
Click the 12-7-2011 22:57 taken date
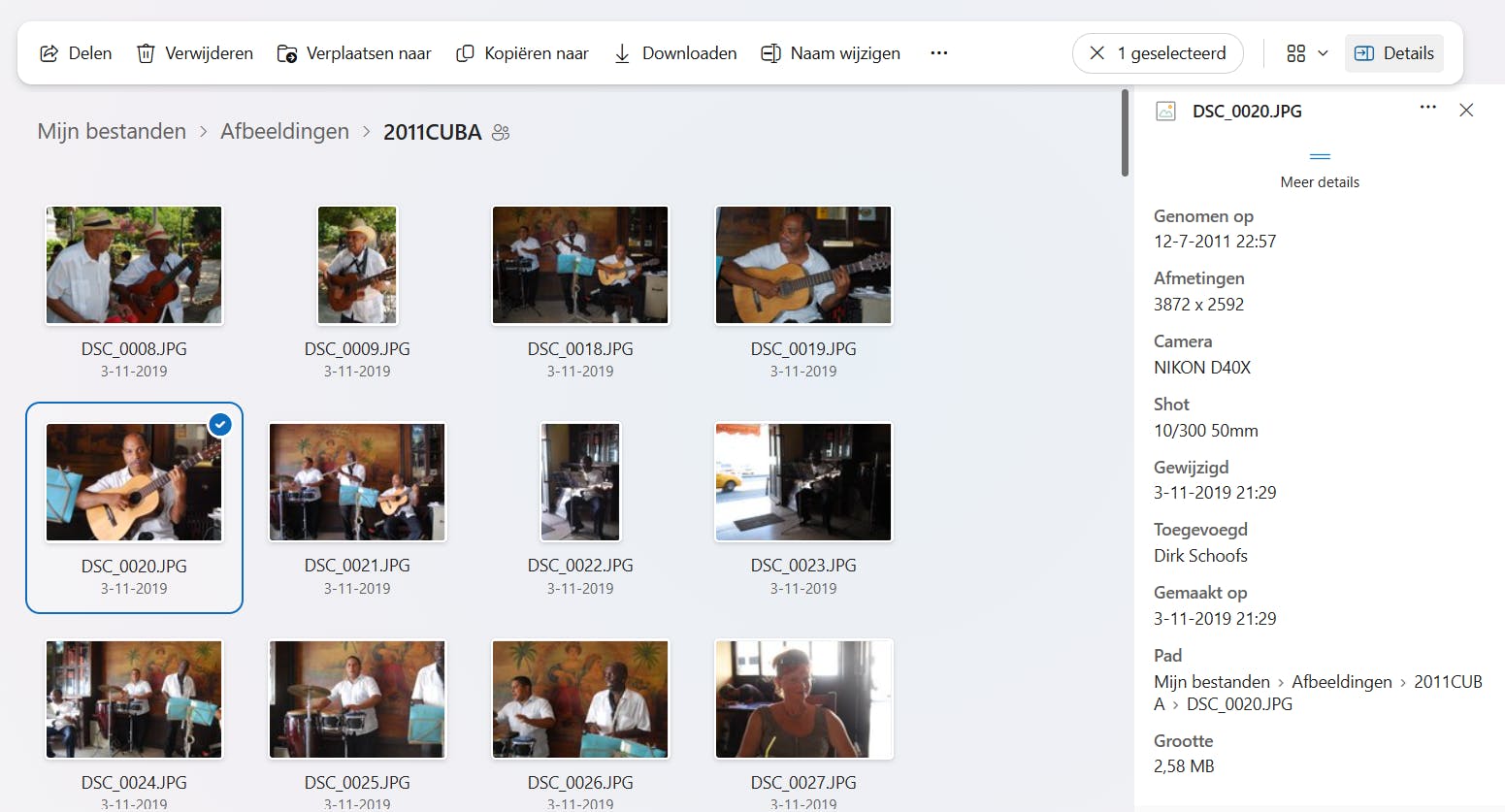coord(1215,242)
